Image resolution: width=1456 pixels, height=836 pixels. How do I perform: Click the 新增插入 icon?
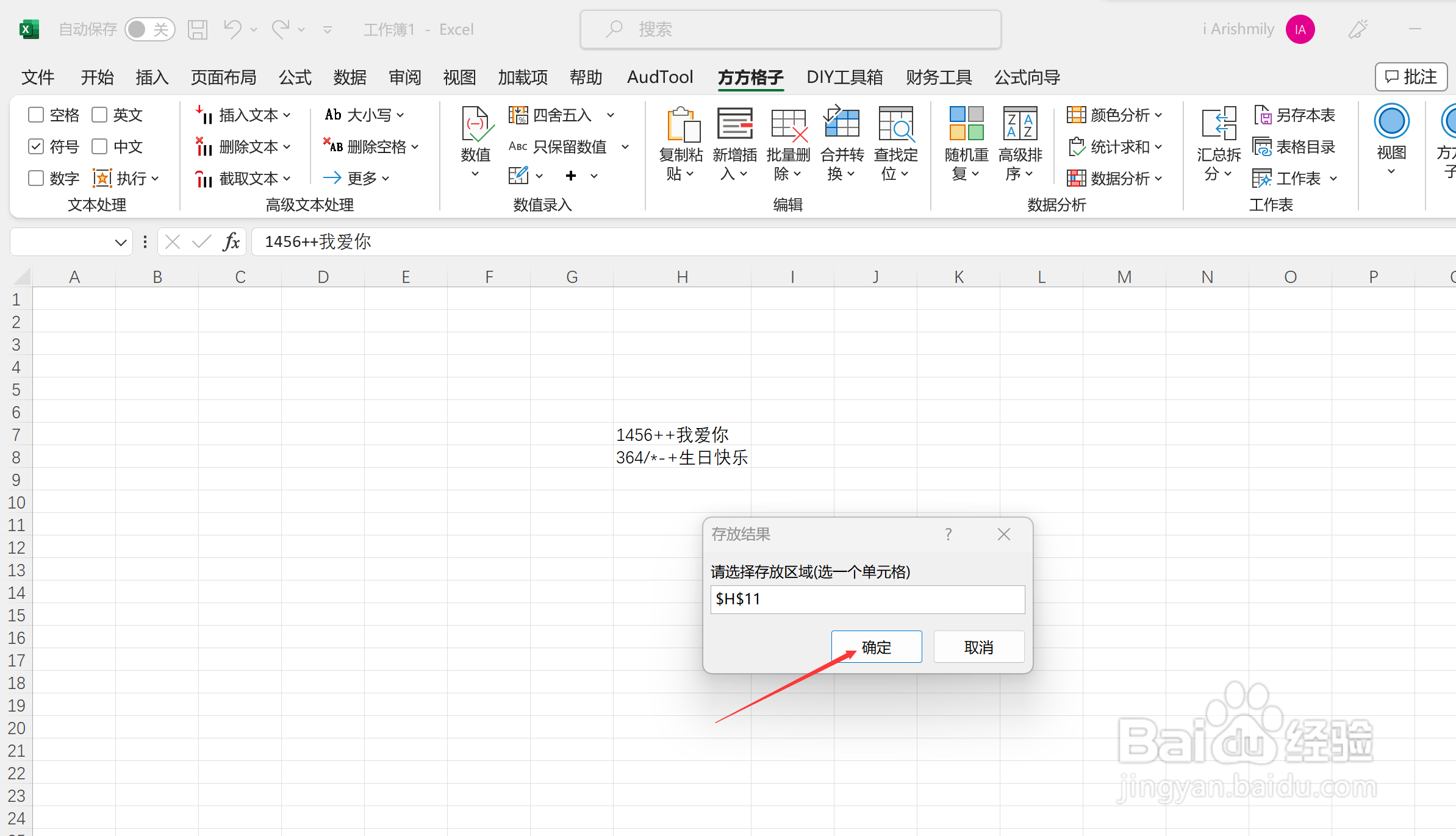(735, 124)
